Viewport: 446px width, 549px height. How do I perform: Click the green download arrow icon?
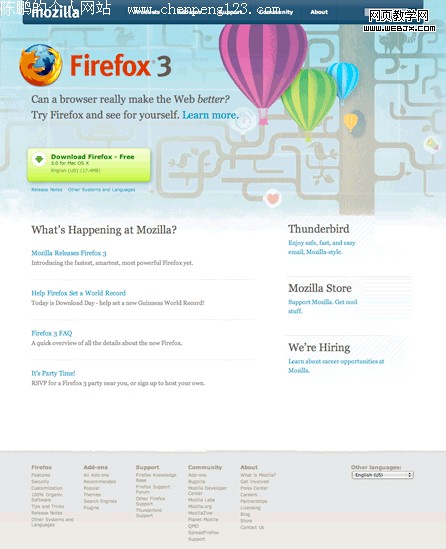[39, 159]
